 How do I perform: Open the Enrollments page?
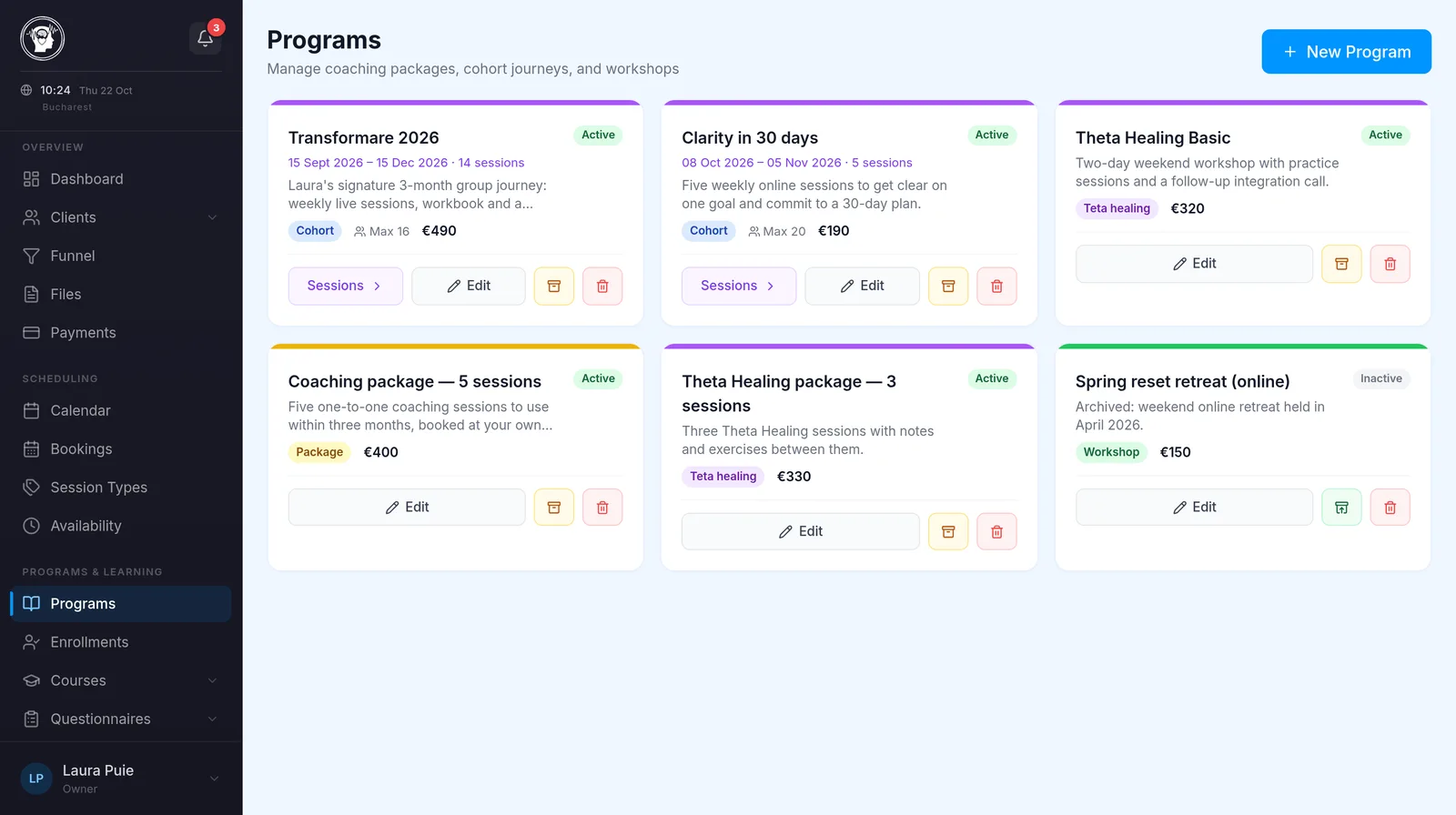[x=121, y=642]
